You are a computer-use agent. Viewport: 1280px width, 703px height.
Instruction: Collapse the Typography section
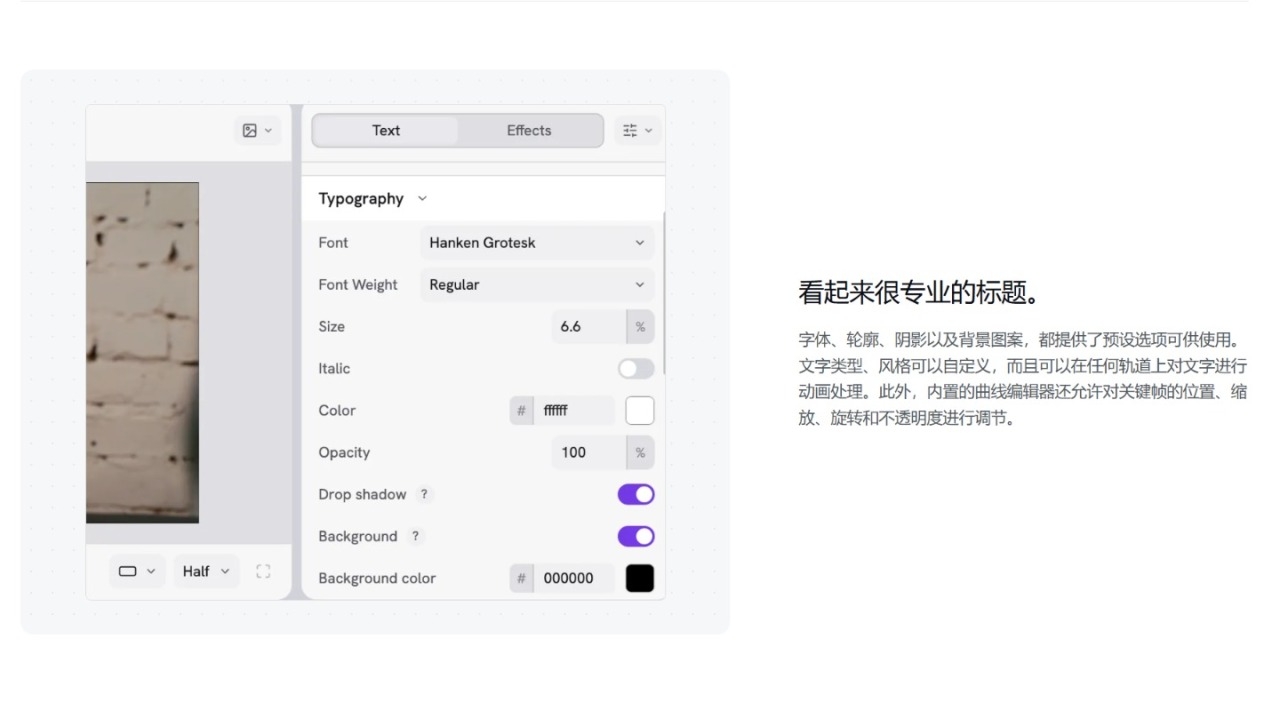tap(373, 198)
